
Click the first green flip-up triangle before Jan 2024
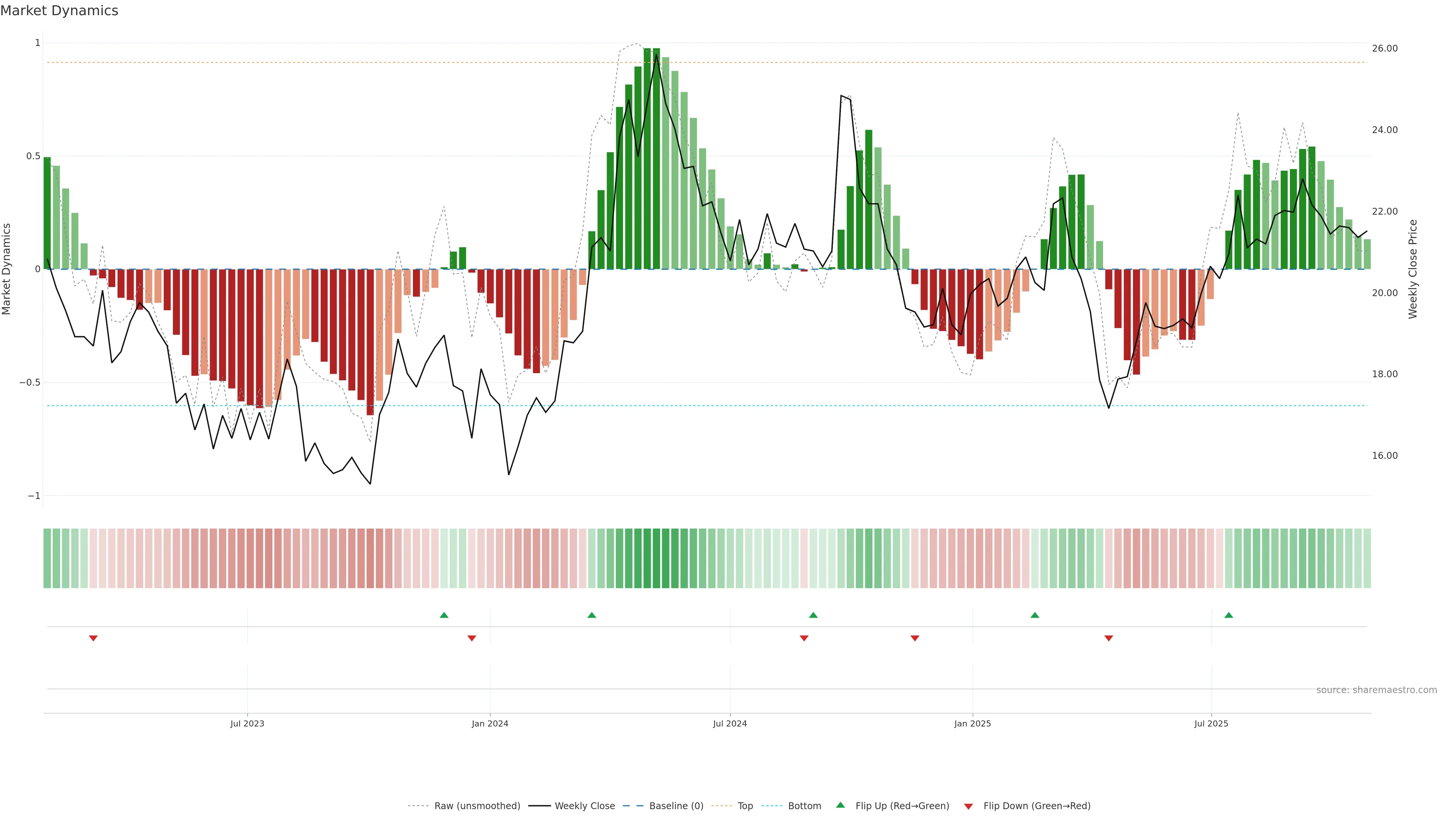tap(444, 615)
